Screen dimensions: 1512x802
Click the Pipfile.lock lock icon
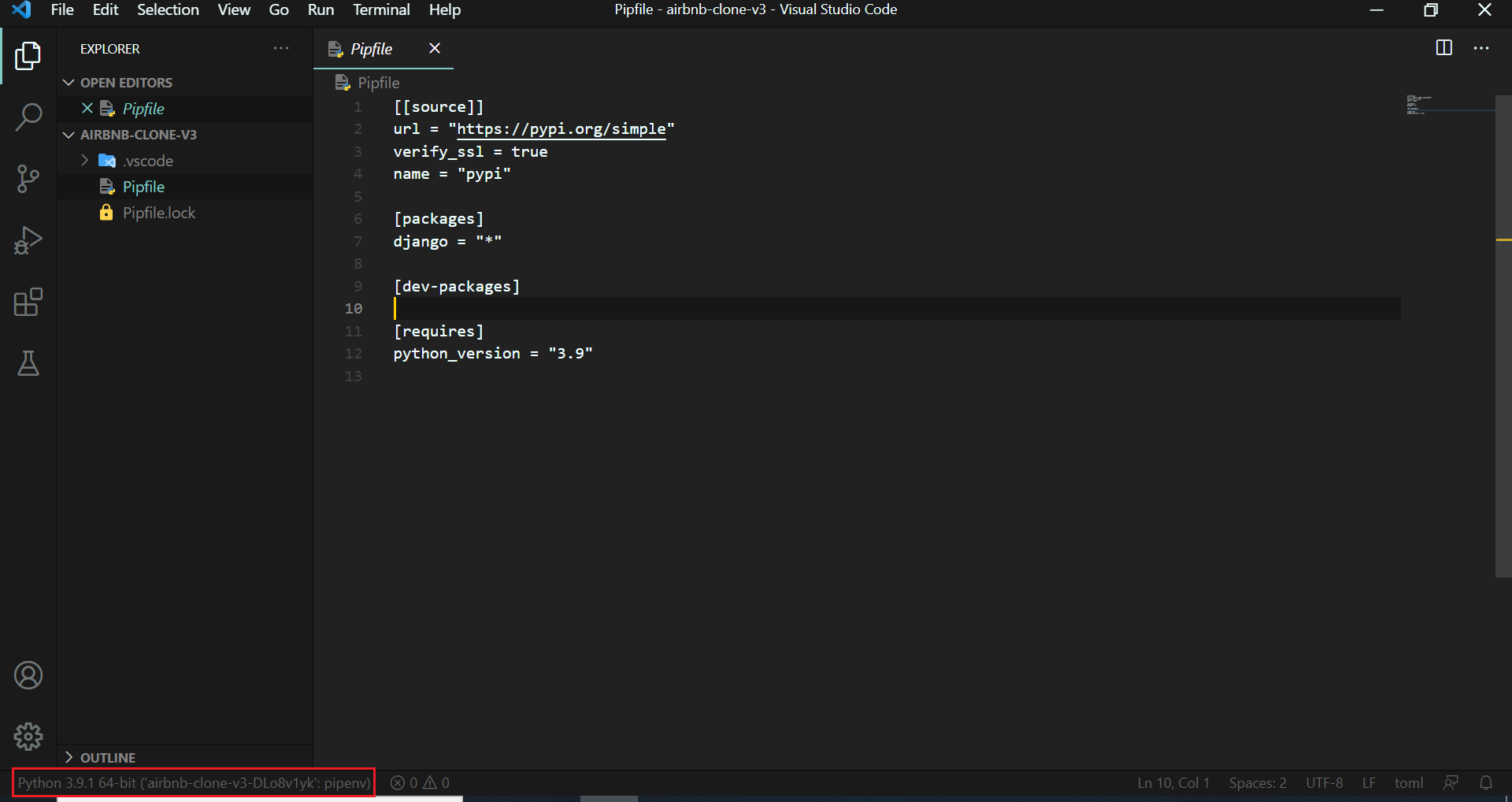click(106, 213)
